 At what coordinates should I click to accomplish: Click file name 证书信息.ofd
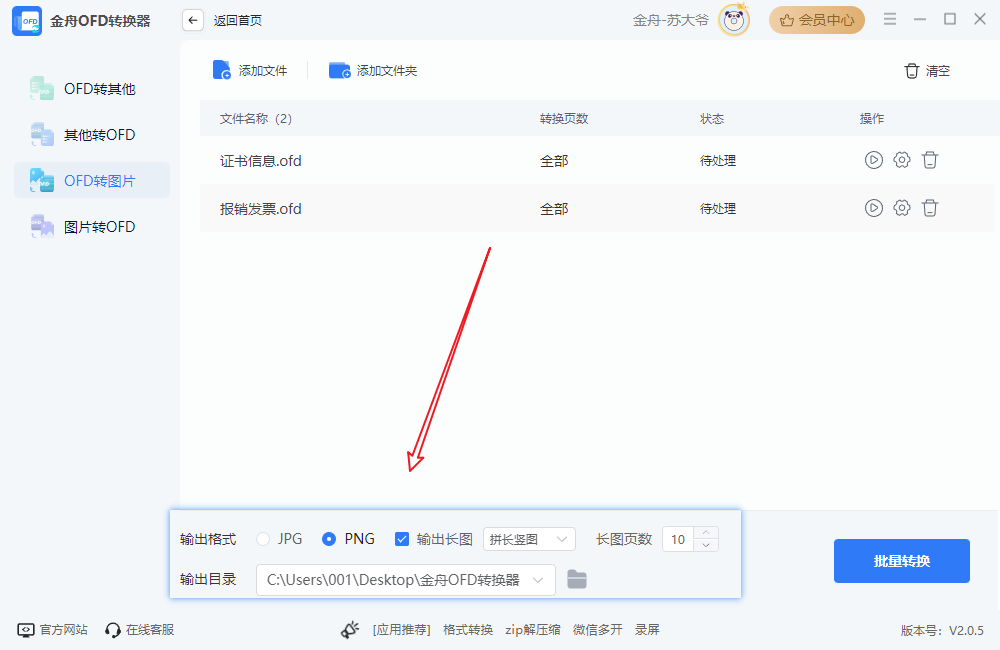[261, 161]
